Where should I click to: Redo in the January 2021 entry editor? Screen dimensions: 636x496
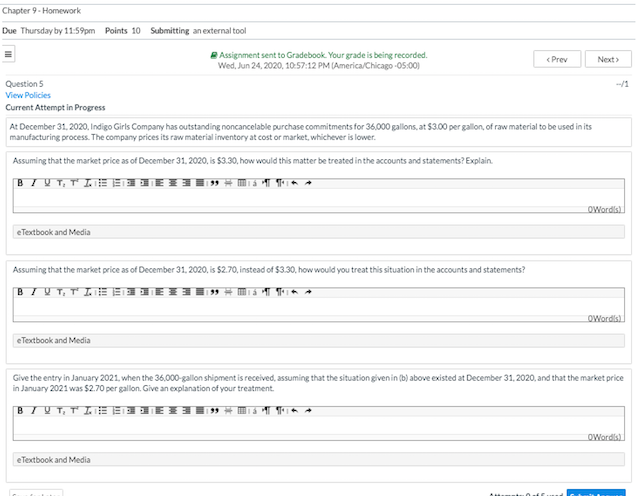[x=308, y=411]
